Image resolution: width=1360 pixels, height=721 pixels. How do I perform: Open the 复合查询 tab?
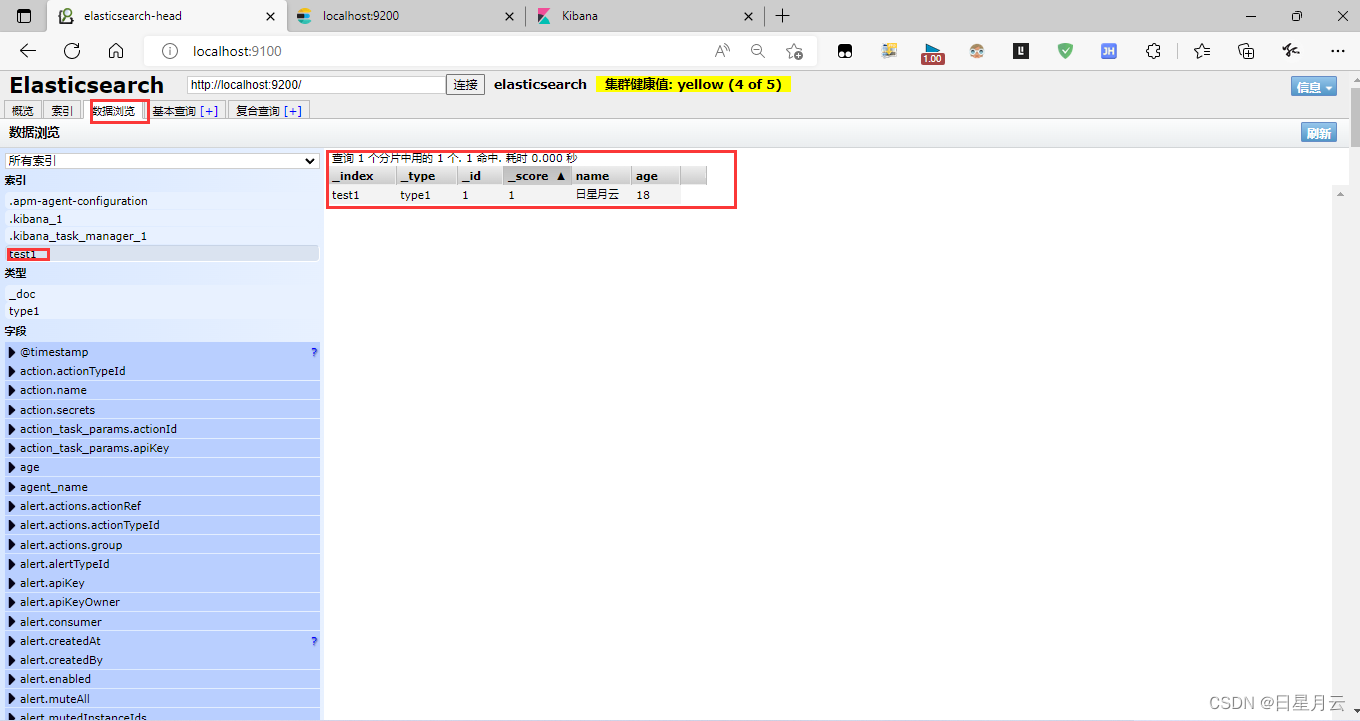tap(269, 111)
